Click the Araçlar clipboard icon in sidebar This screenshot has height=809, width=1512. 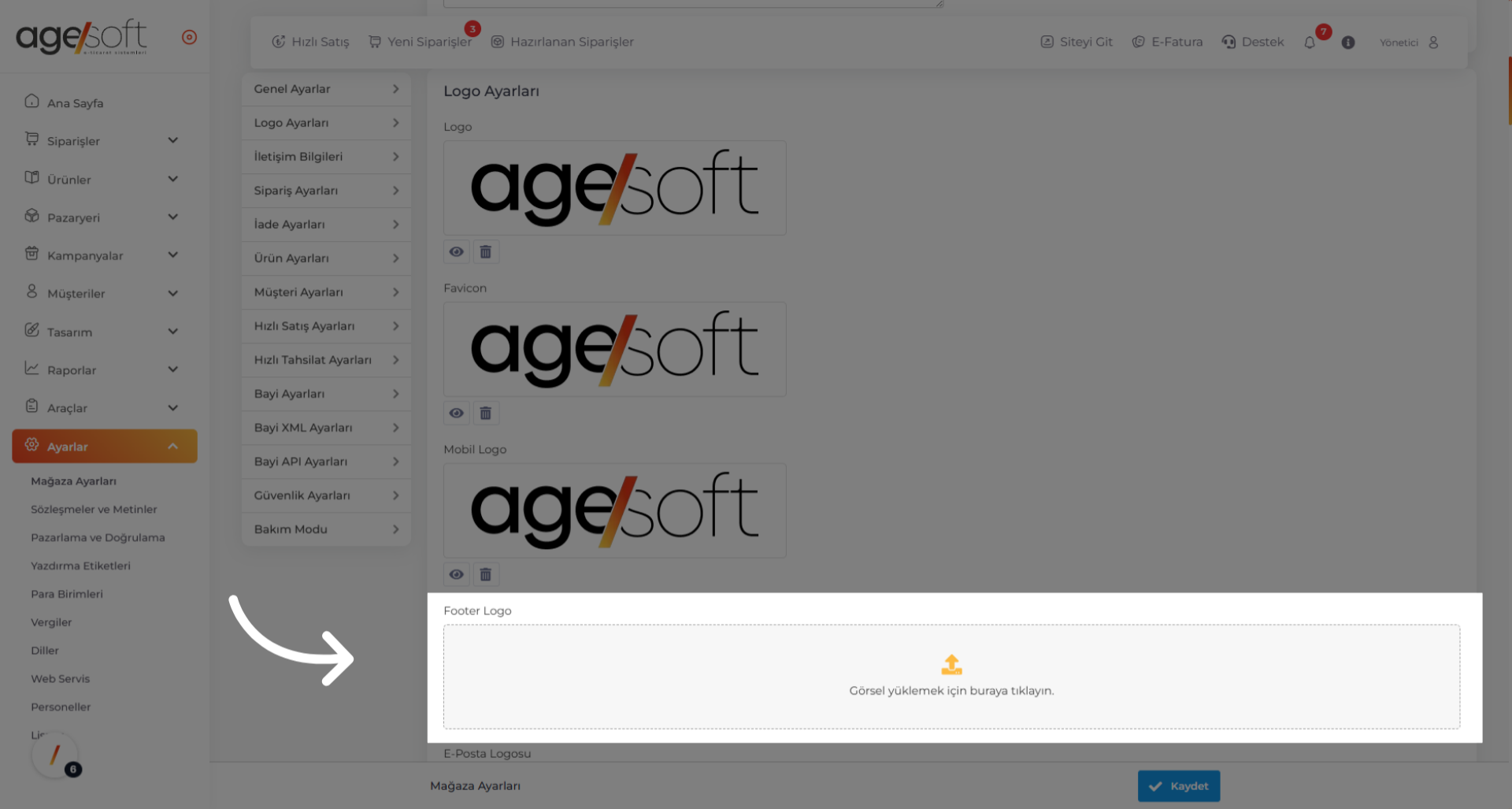(x=31, y=406)
